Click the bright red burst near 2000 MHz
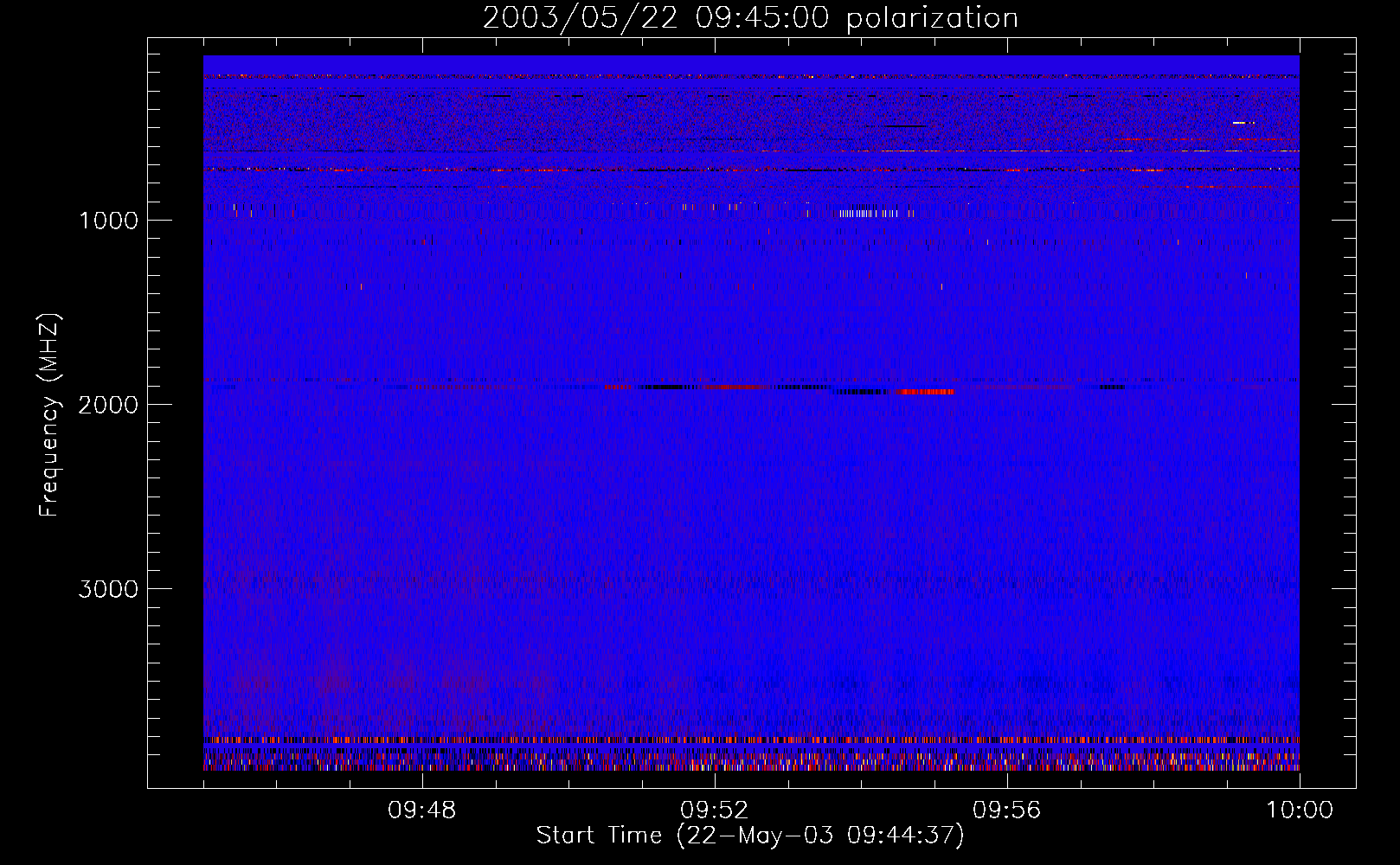The image size is (1400, 865). (x=925, y=392)
